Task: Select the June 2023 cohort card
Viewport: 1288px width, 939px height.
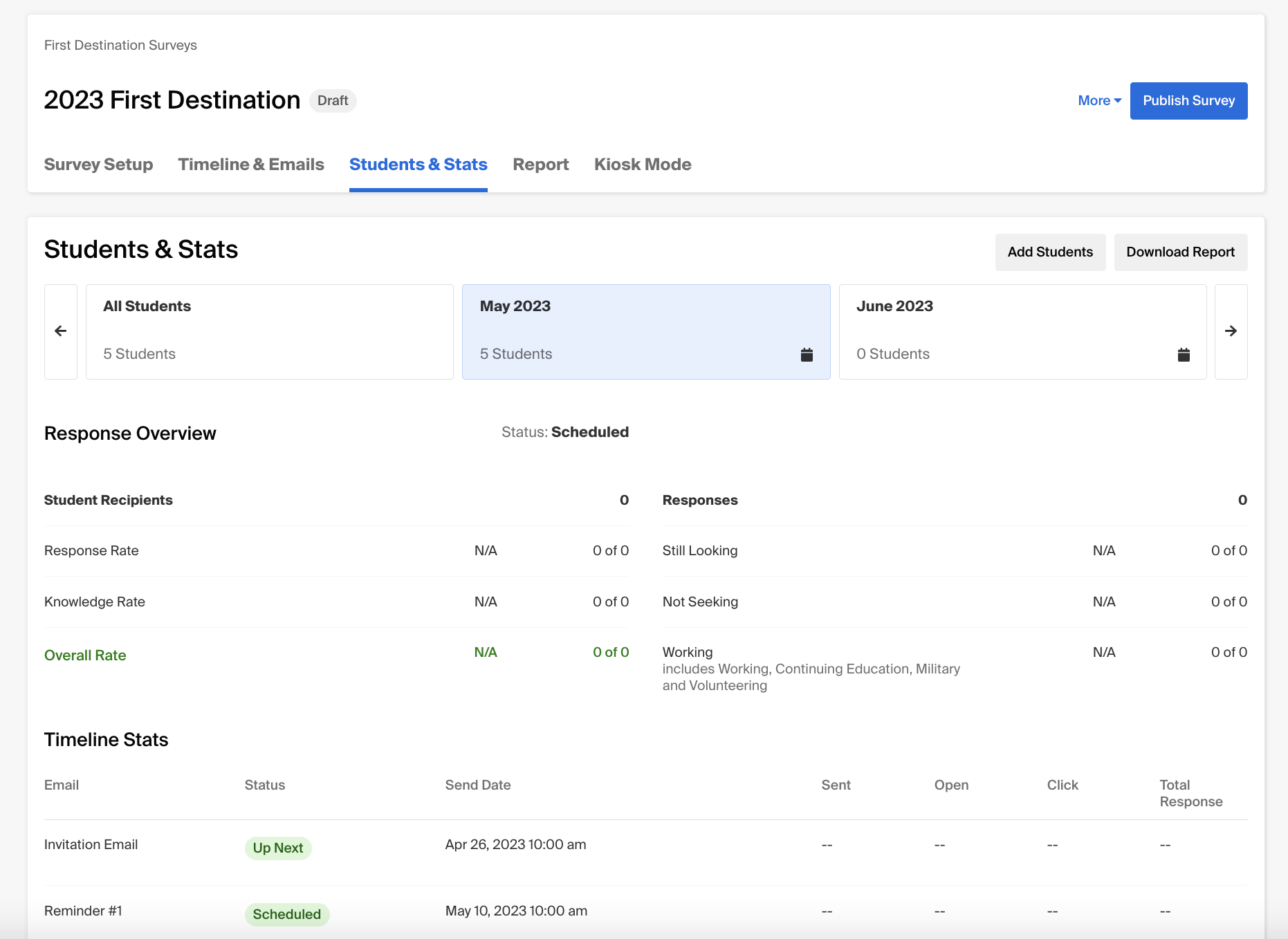Action: tap(1022, 332)
